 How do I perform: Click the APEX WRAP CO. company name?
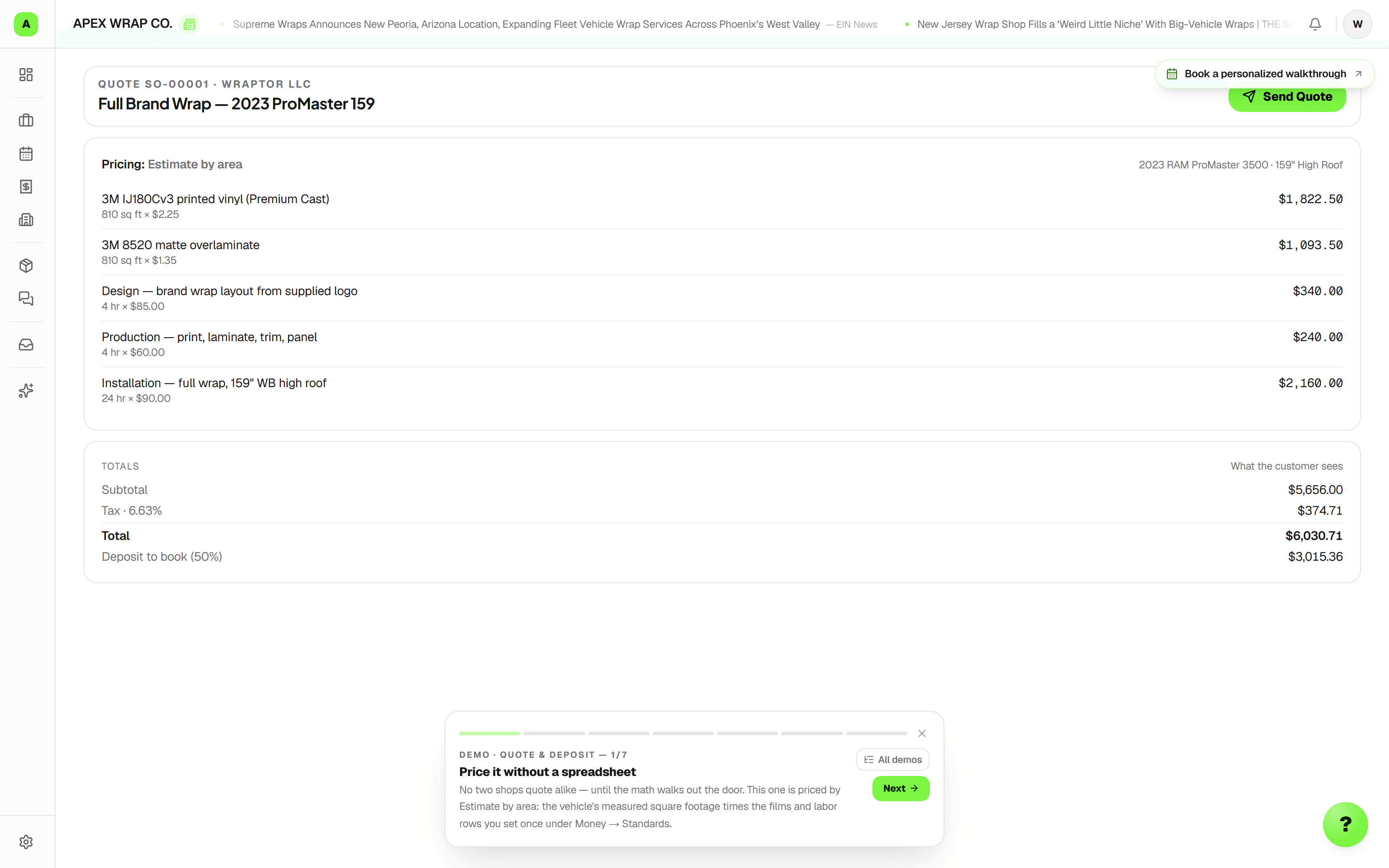point(122,23)
